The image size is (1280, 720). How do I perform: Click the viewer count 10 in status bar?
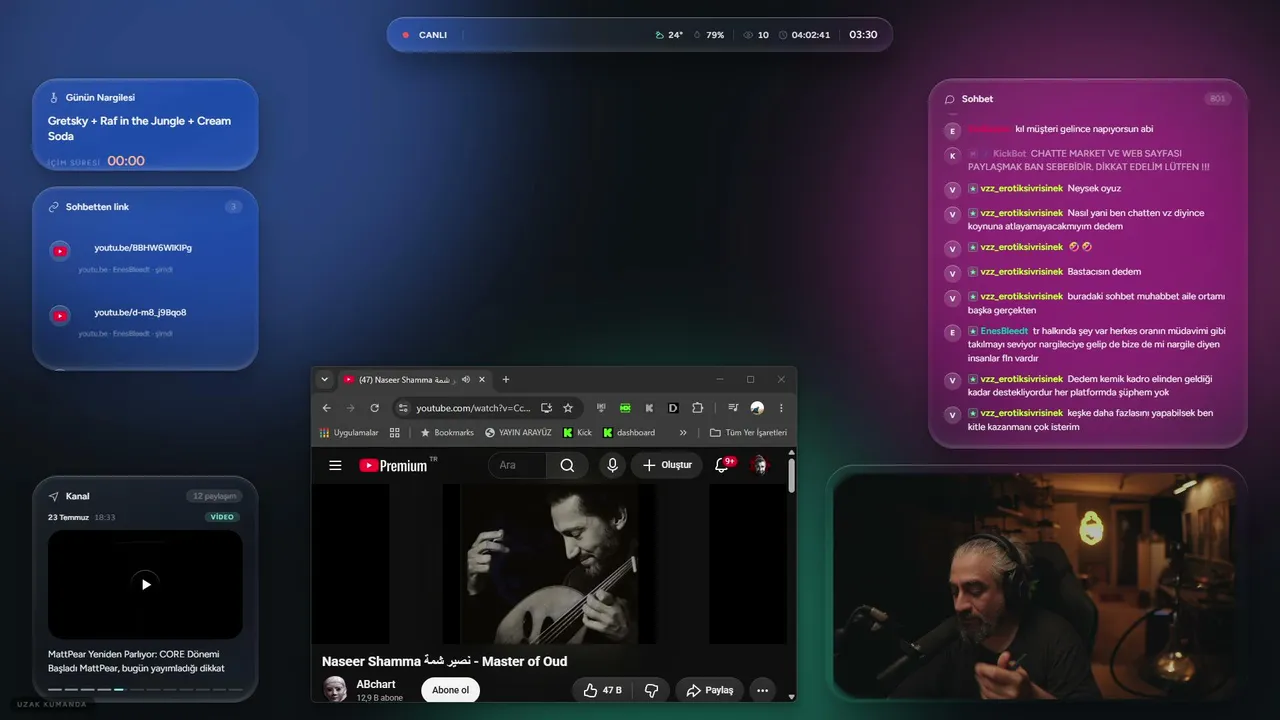click(757, 35)
